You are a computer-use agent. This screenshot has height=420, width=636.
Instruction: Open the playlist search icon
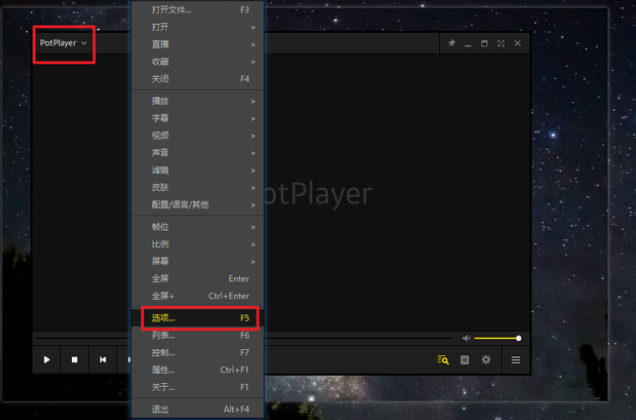(443, 359)
